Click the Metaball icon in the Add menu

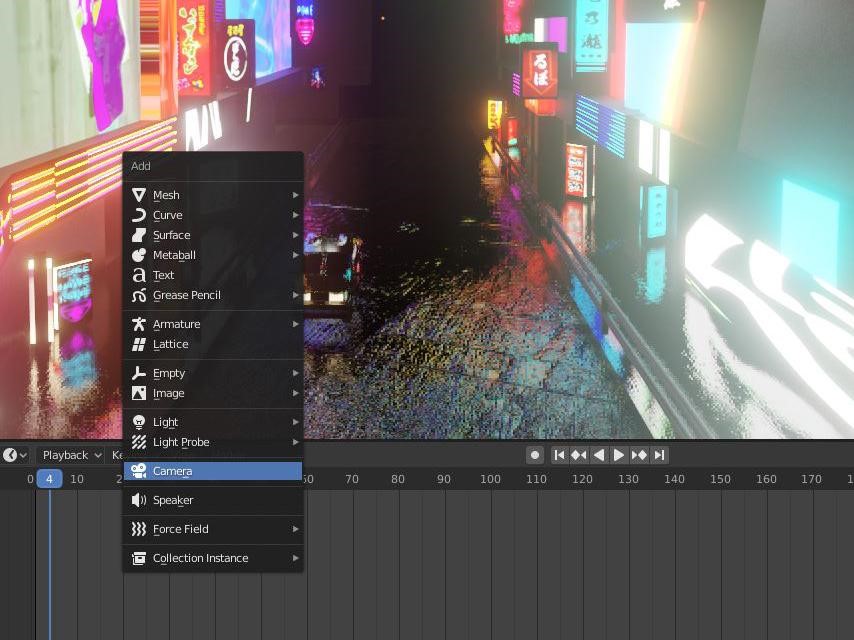[x=139, y=255]
